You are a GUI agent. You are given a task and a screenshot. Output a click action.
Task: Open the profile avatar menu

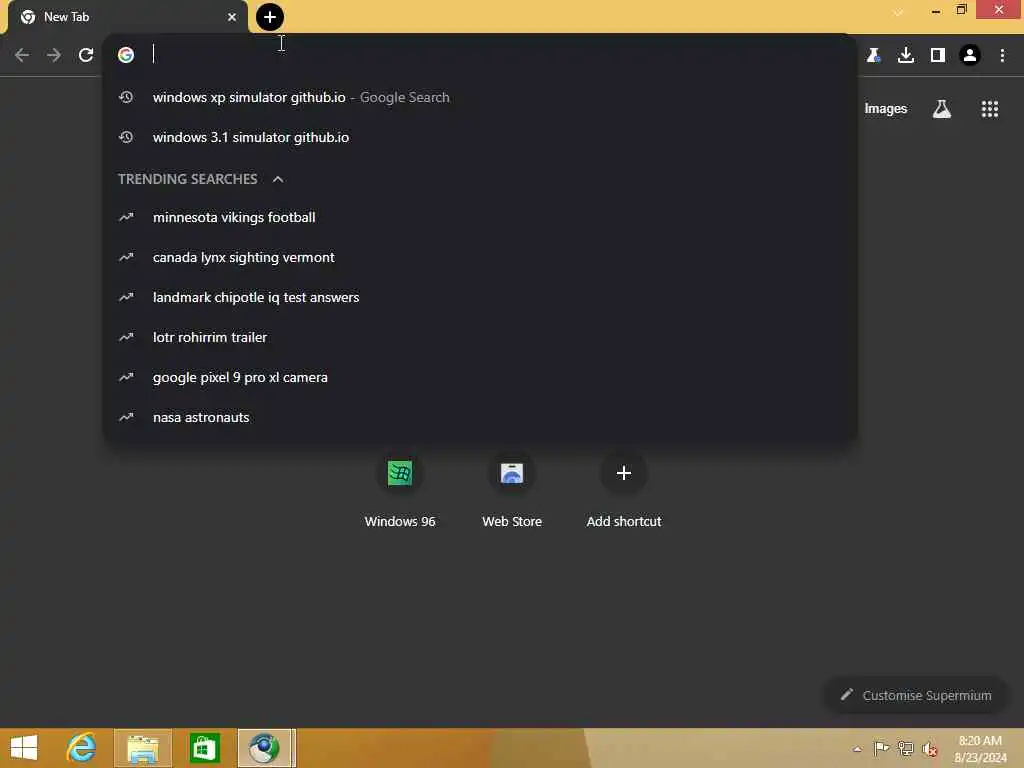coord(970,55)
